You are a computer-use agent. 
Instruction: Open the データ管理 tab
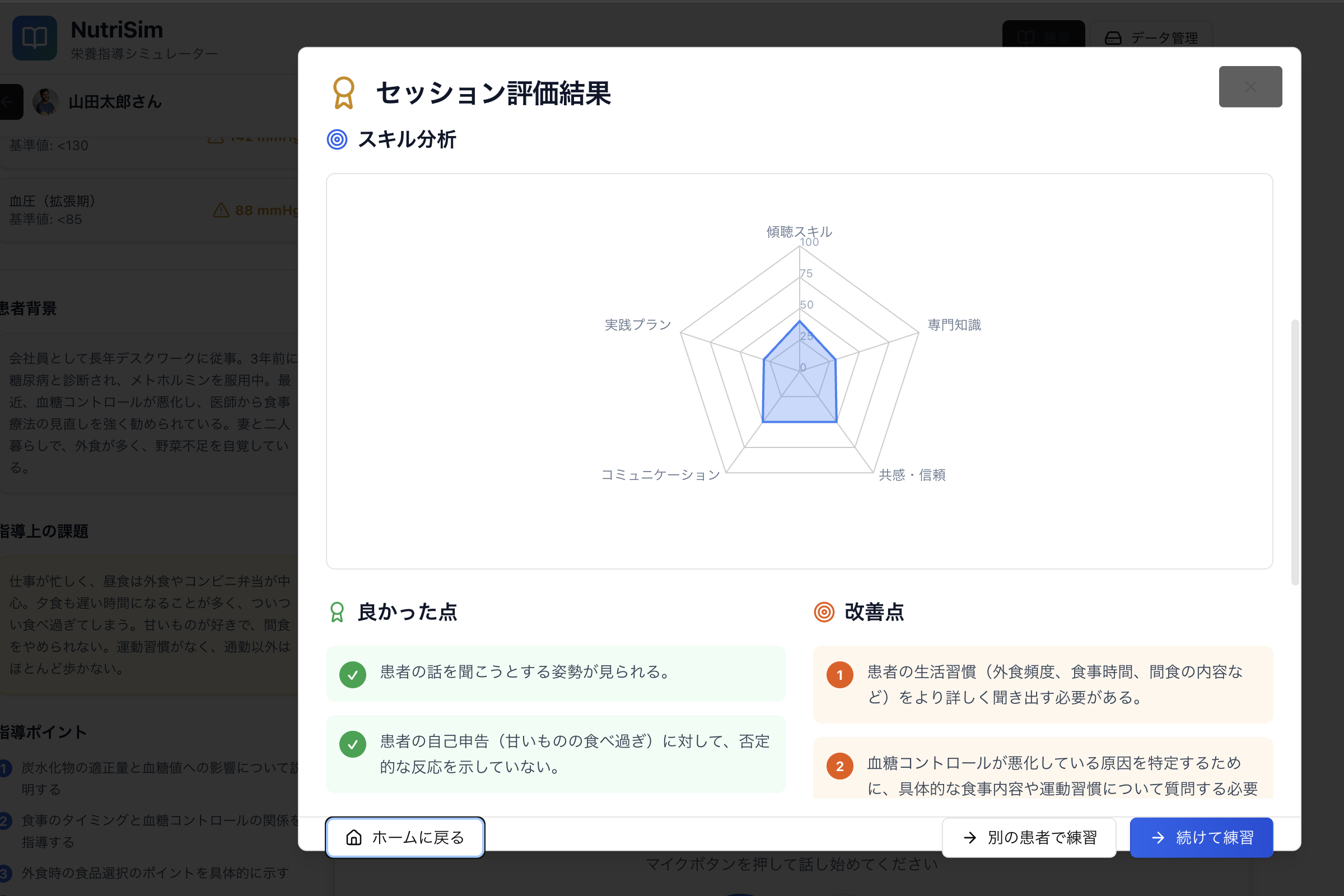click(1151, 38)
